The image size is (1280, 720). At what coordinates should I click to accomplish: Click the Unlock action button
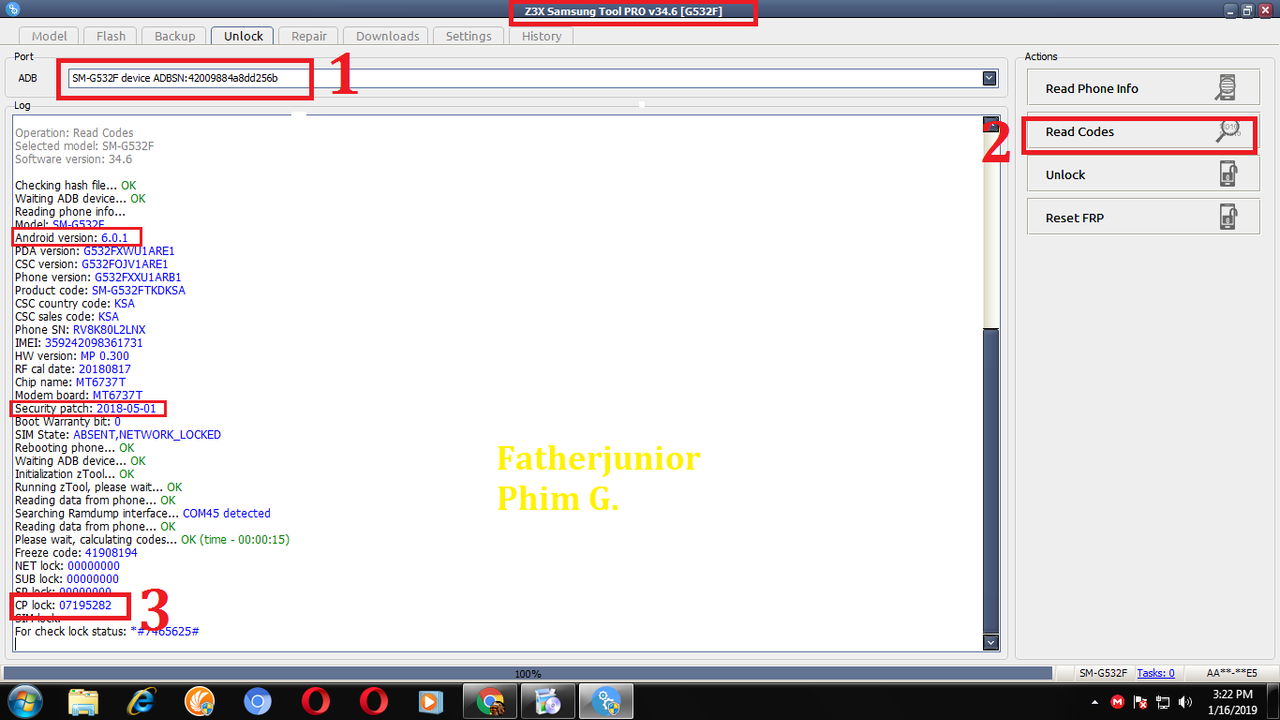tap(1143, 174)
